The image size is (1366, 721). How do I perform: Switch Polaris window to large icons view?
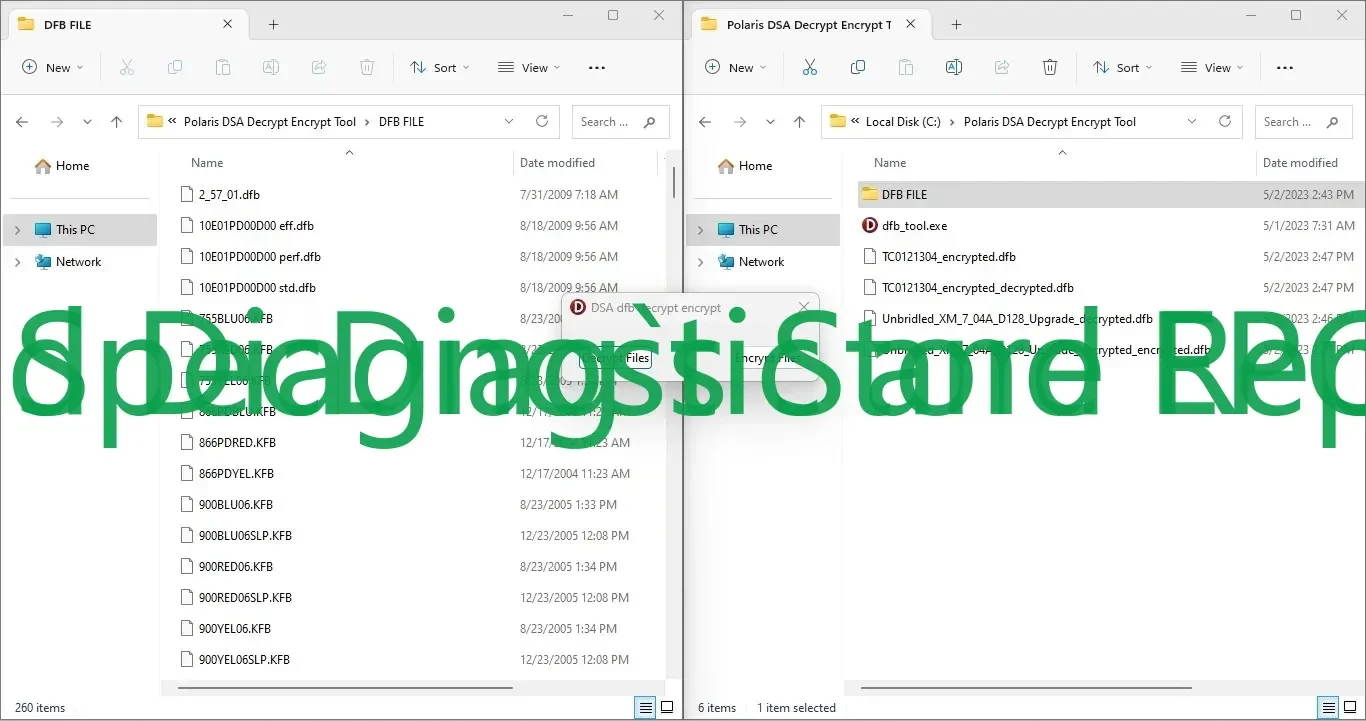1350,707
